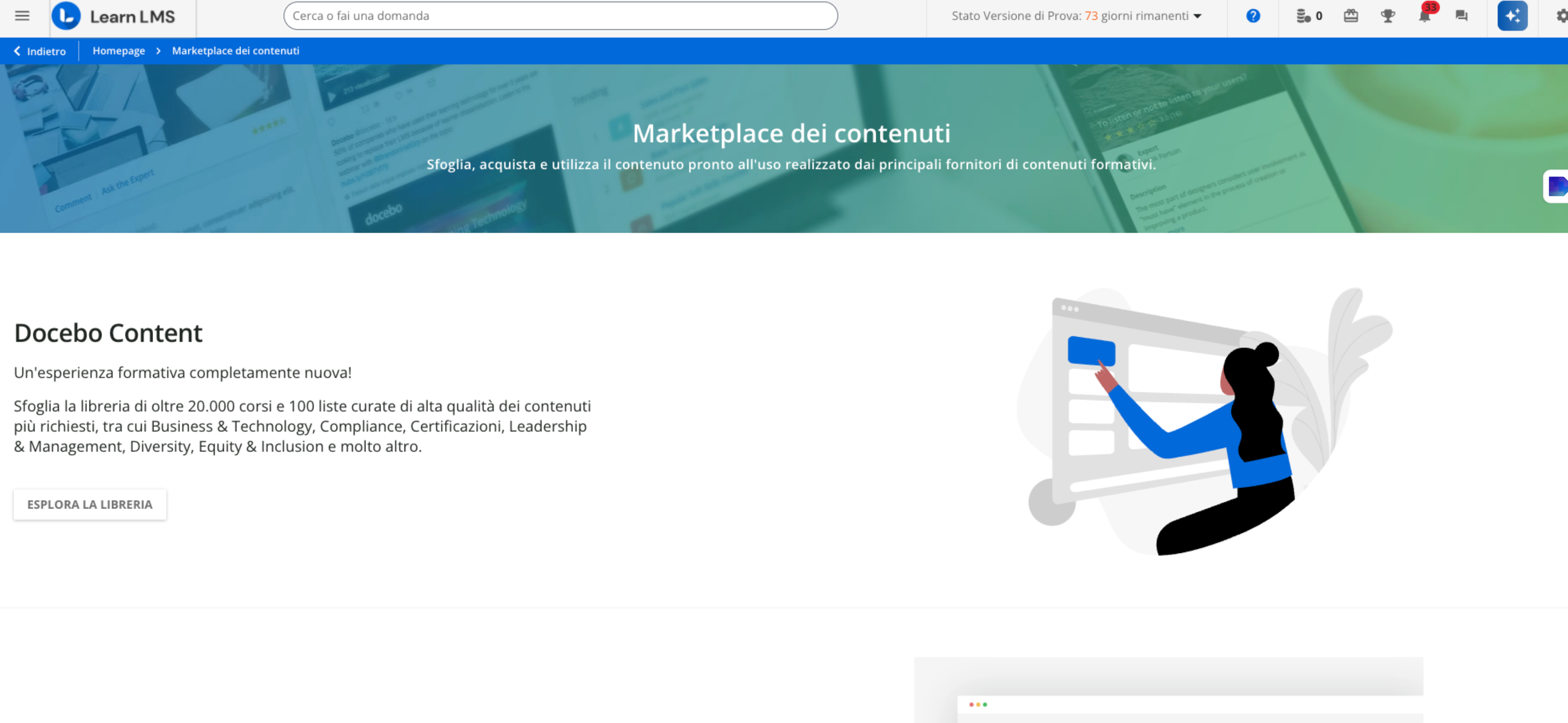Click the '73' days remaining value
This screenshot has width=1568, height=723.
tap(1091, 16)
